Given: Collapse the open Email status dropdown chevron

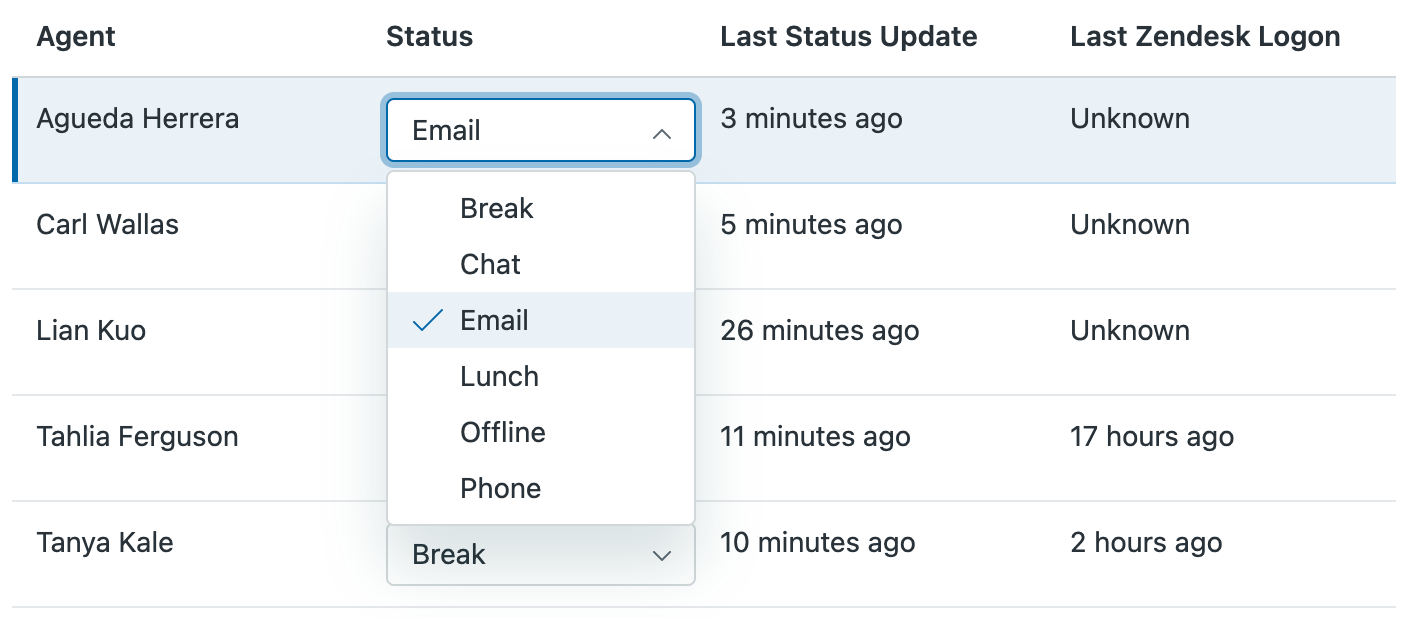Looking at the screenshot, I should click(x=661, y=132).
